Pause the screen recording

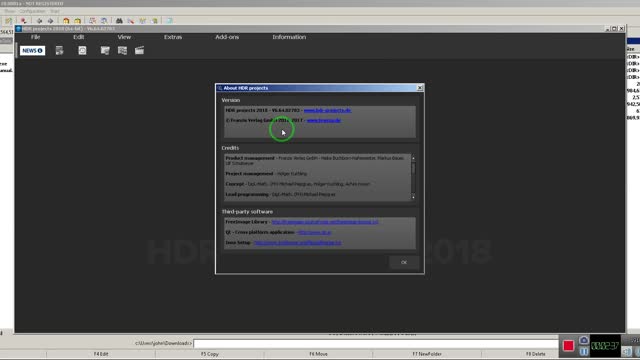click(584, 351)
